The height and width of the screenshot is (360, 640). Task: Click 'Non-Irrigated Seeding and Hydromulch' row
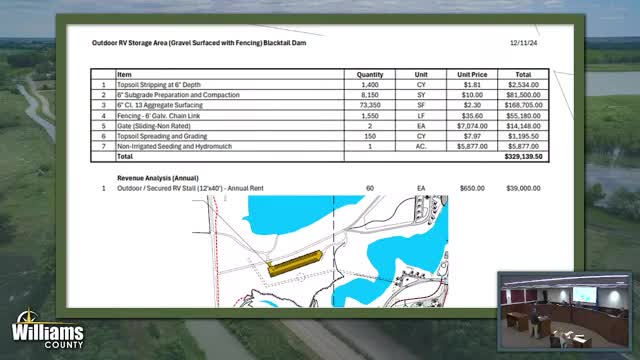(320, 146)
